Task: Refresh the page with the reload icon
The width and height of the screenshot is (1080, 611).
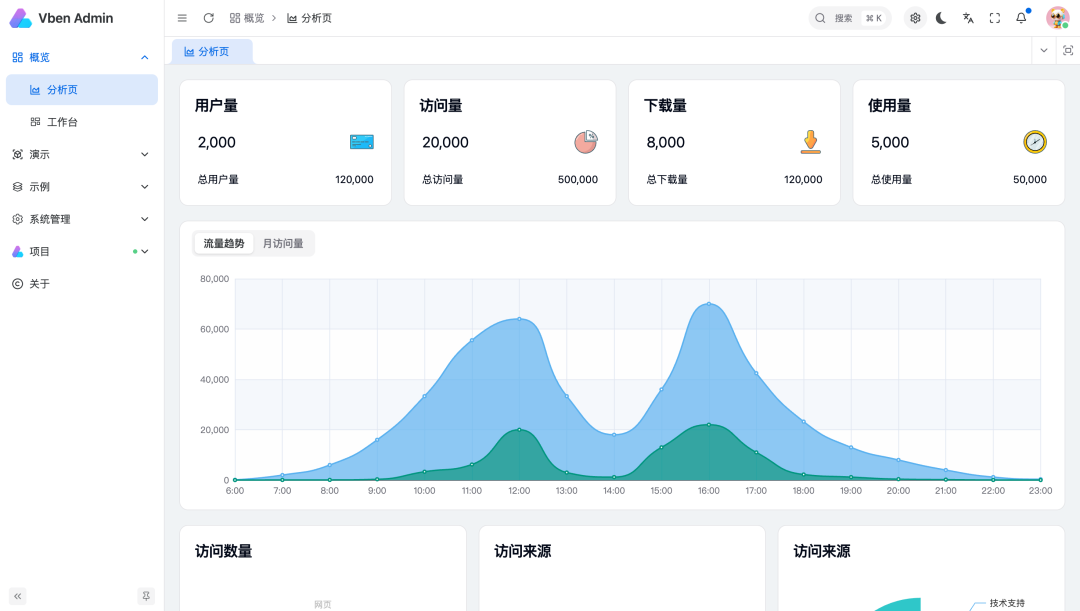Action: point(208,17)
